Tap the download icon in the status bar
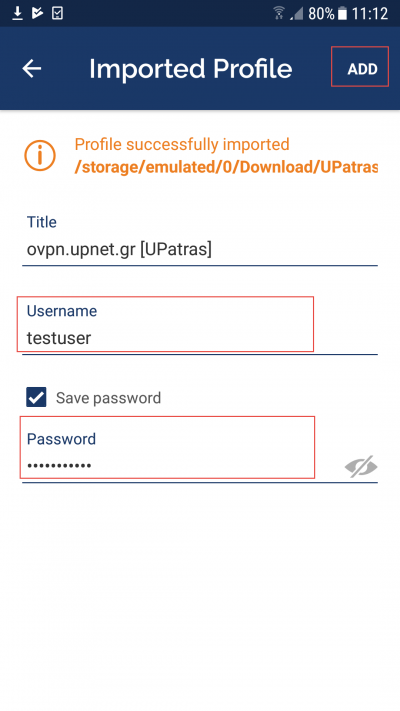This screenshot has height=711, width=400. click(x=18, y=14)
